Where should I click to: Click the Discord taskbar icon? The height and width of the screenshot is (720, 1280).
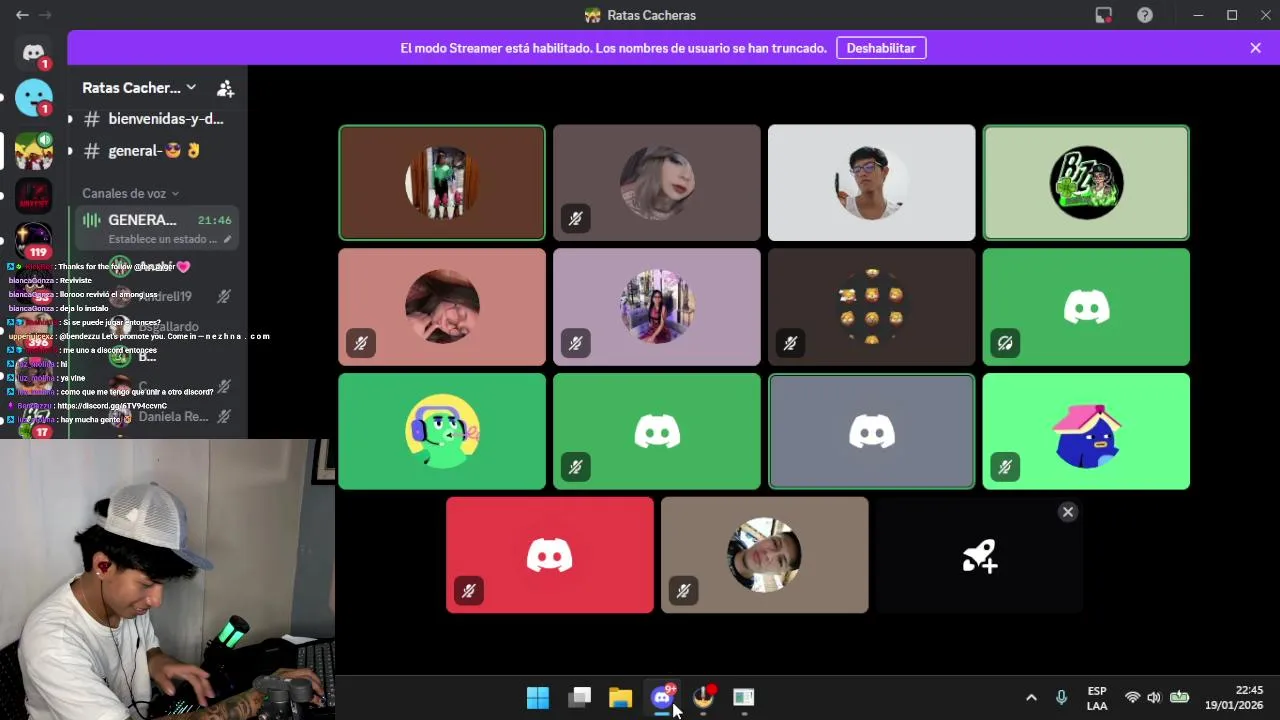coord(662,697)
